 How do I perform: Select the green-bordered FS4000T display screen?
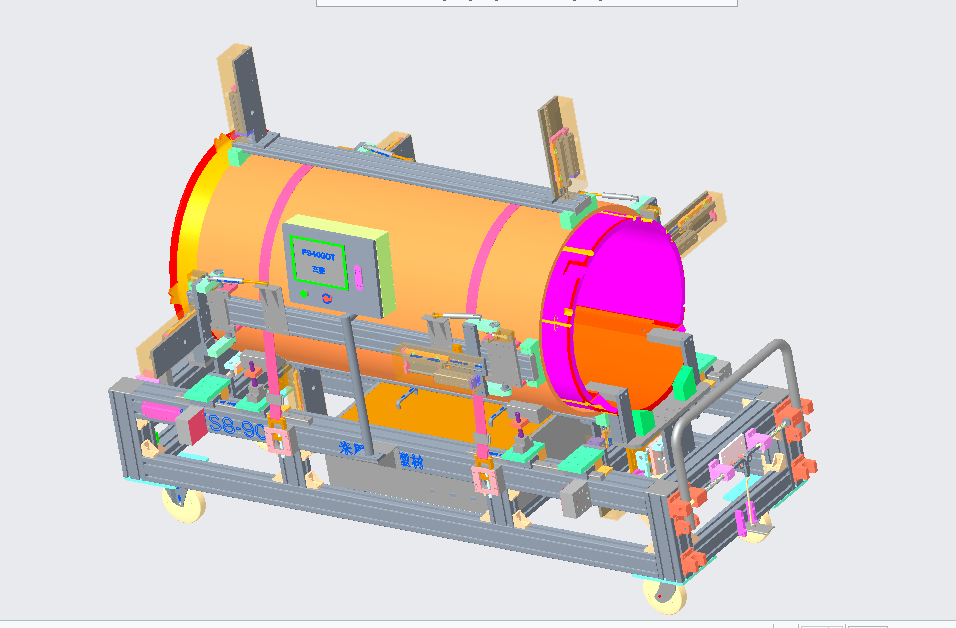(x=319, y=263)
